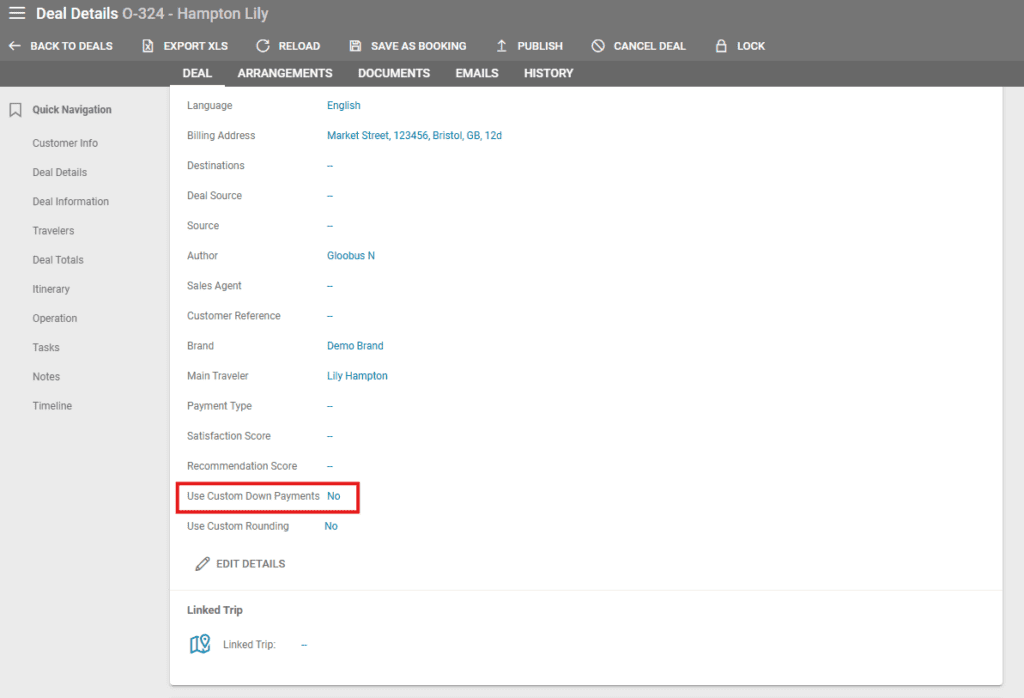1024x698 pixels.
Task: Click the Cancel Deal circle-slash icon
Action: pyautogui.click(x=598, y=46)
